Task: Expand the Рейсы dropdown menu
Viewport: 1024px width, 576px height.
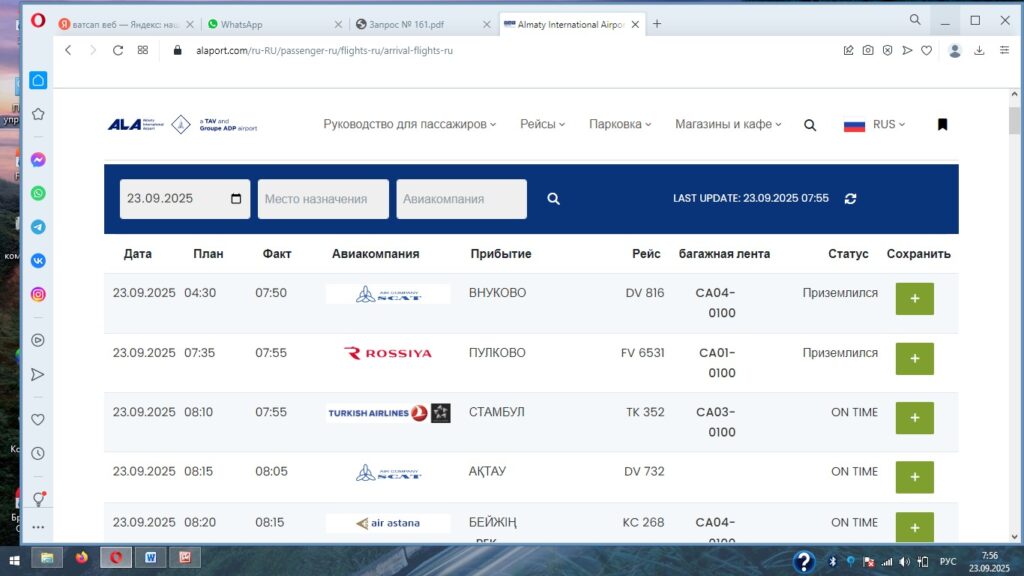Action: click(542, 125)
